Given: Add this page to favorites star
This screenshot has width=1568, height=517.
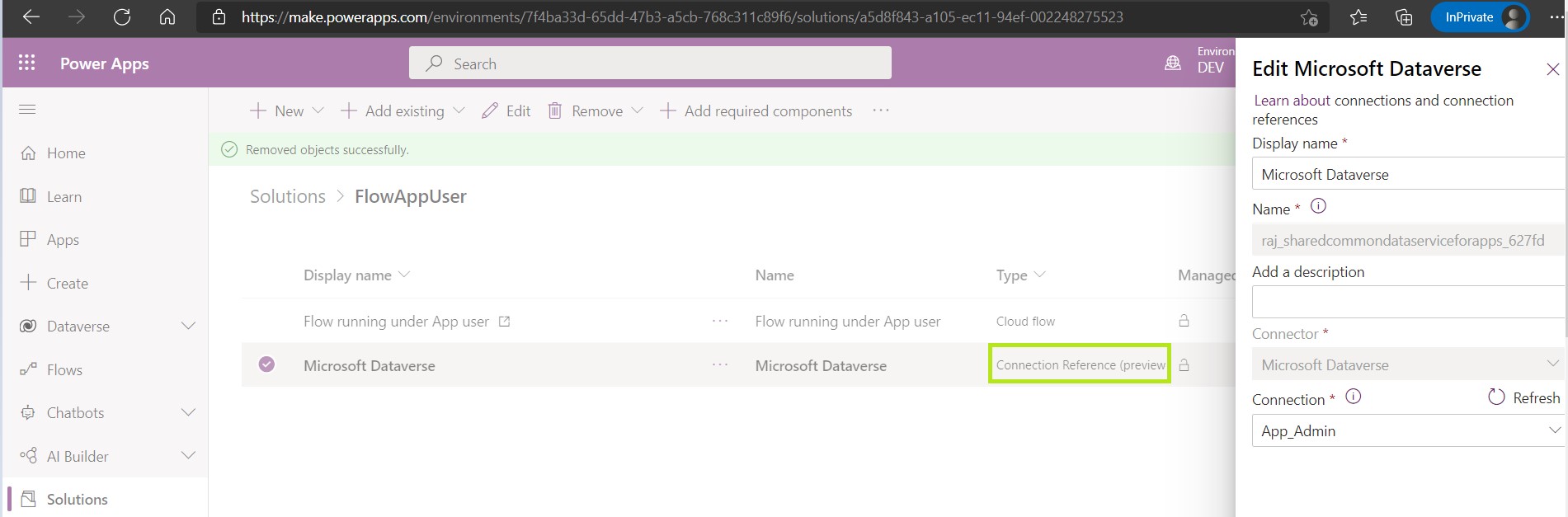Looking at the screenshot, I should 1309,17.
